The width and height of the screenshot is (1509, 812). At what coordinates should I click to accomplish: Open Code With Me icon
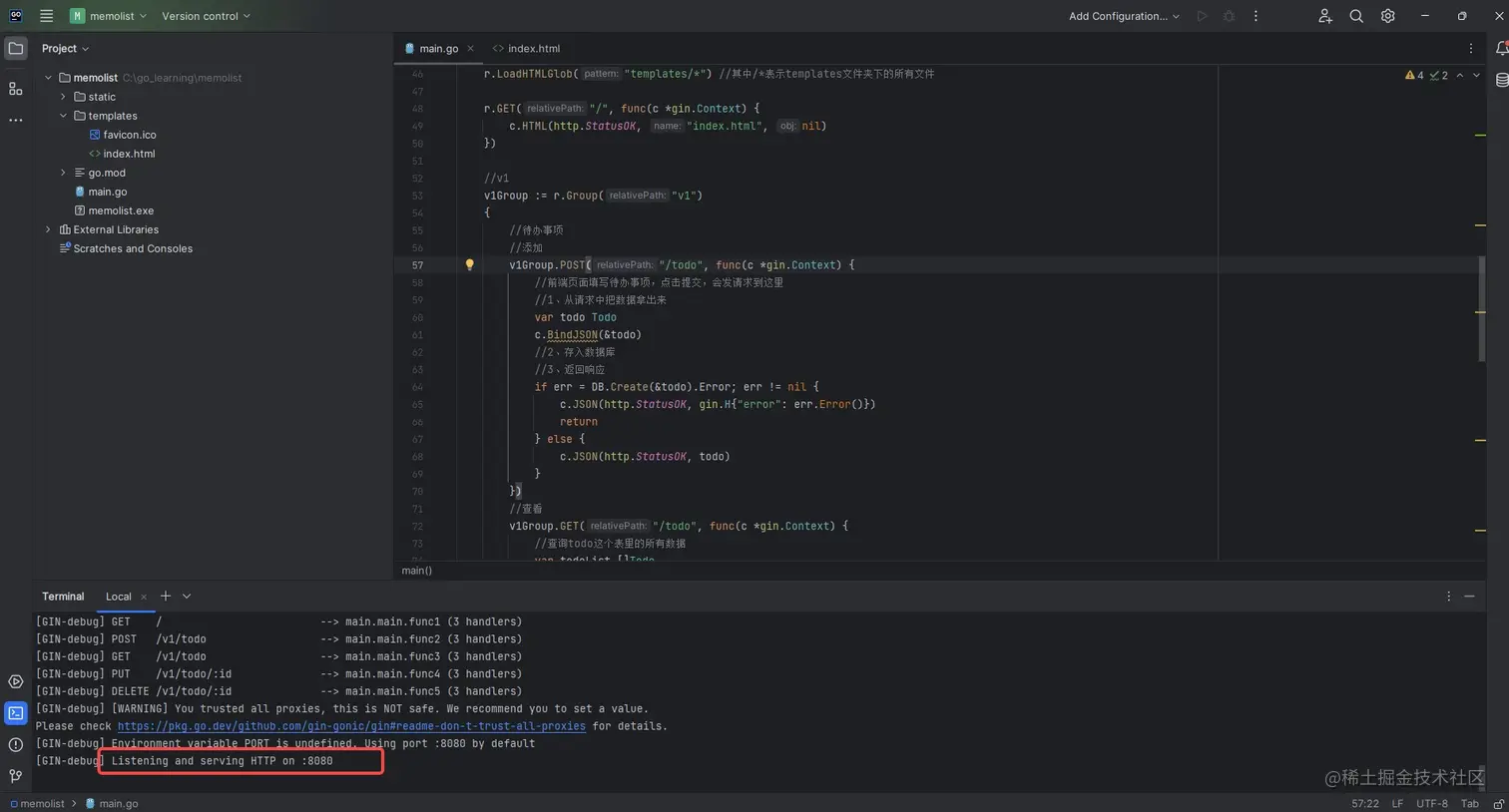(1324, 16)
